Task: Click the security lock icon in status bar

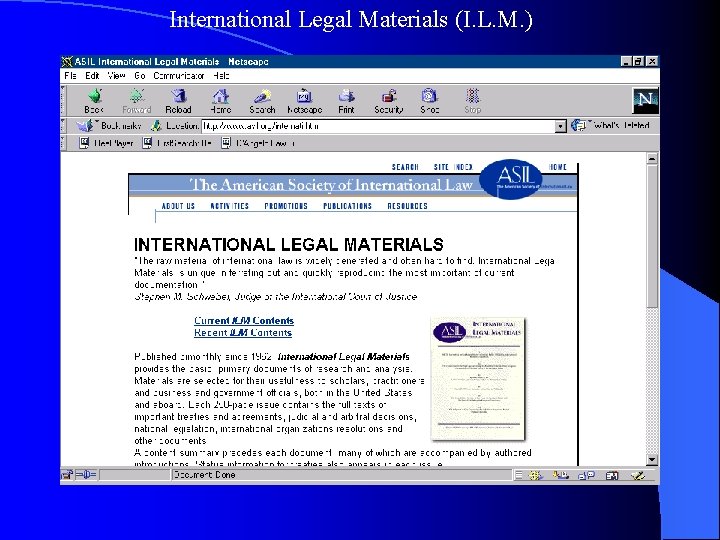Action: pos(67,475)
